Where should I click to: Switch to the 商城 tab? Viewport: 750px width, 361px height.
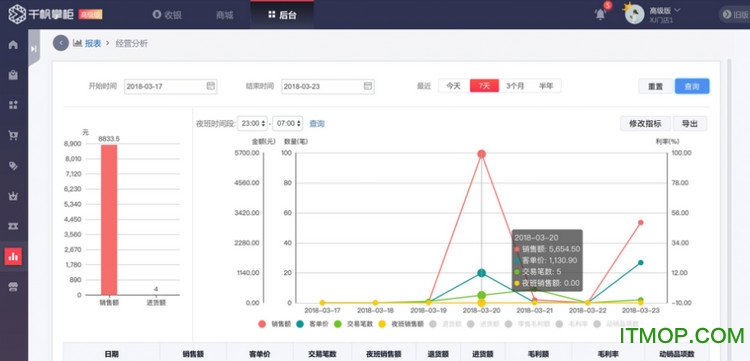pyautogui.click(x=224, y=15)
